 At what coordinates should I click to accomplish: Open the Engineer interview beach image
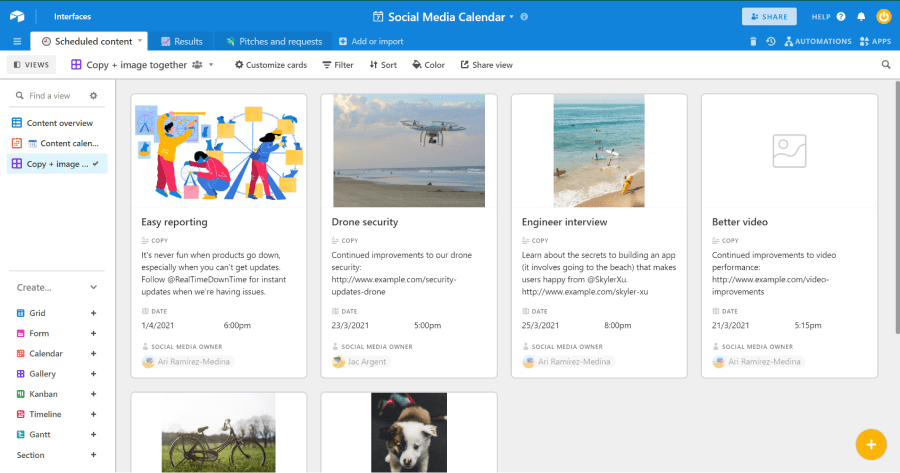(599, 151)
